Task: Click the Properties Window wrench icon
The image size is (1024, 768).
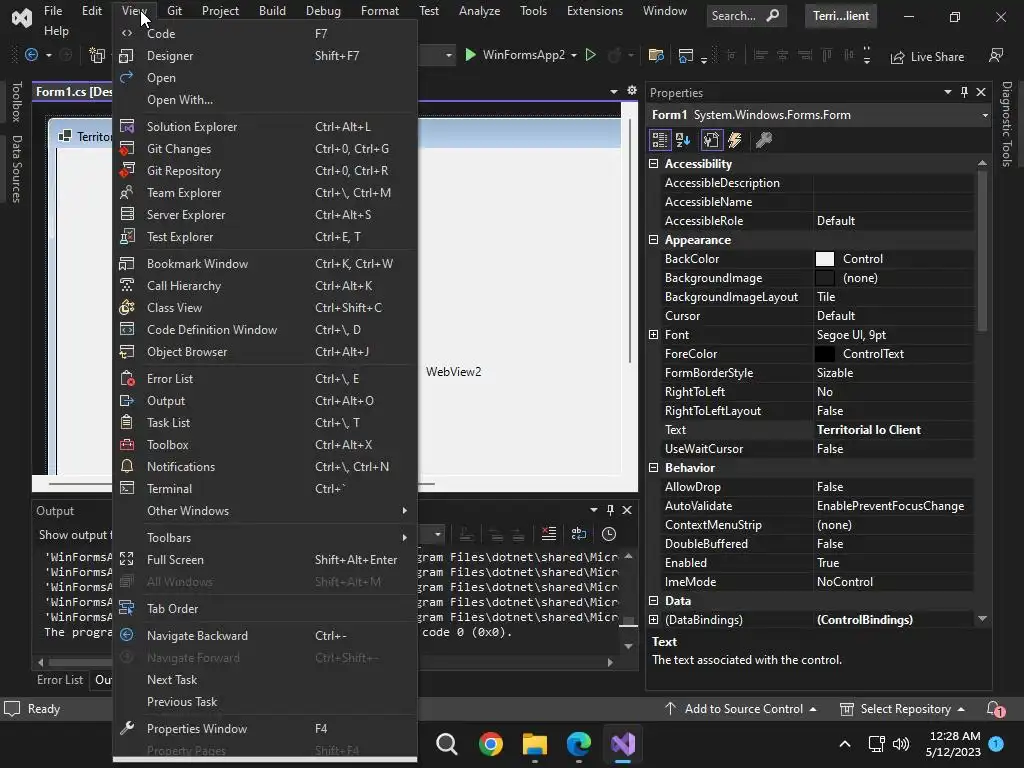Action: point(127,728)
